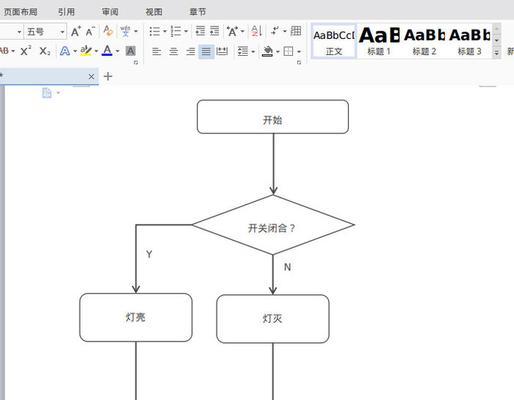
Task: Increase font size with the A+ icon
Action: click(76, 32)
